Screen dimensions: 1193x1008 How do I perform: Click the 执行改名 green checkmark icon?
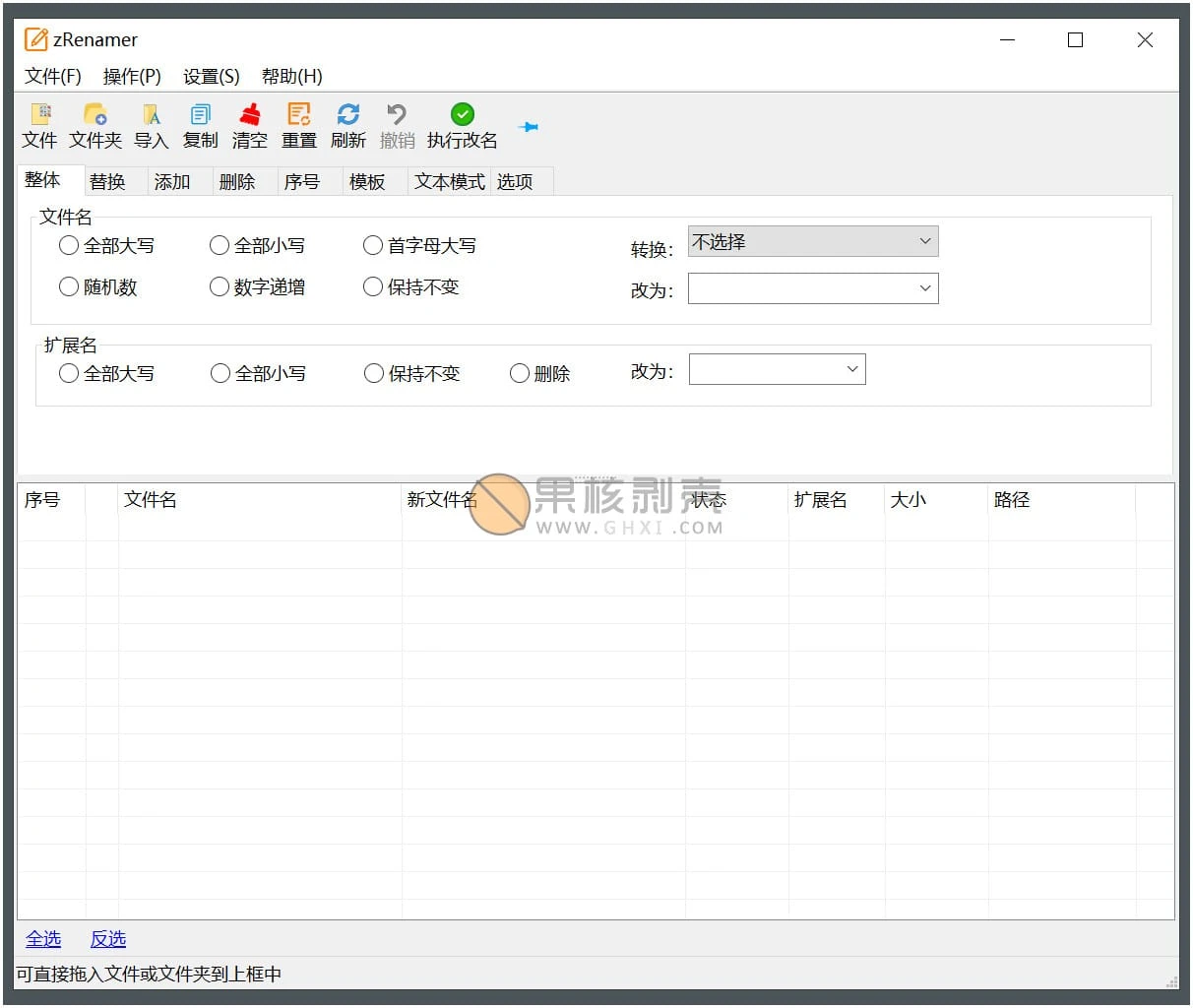click(463, 114)
